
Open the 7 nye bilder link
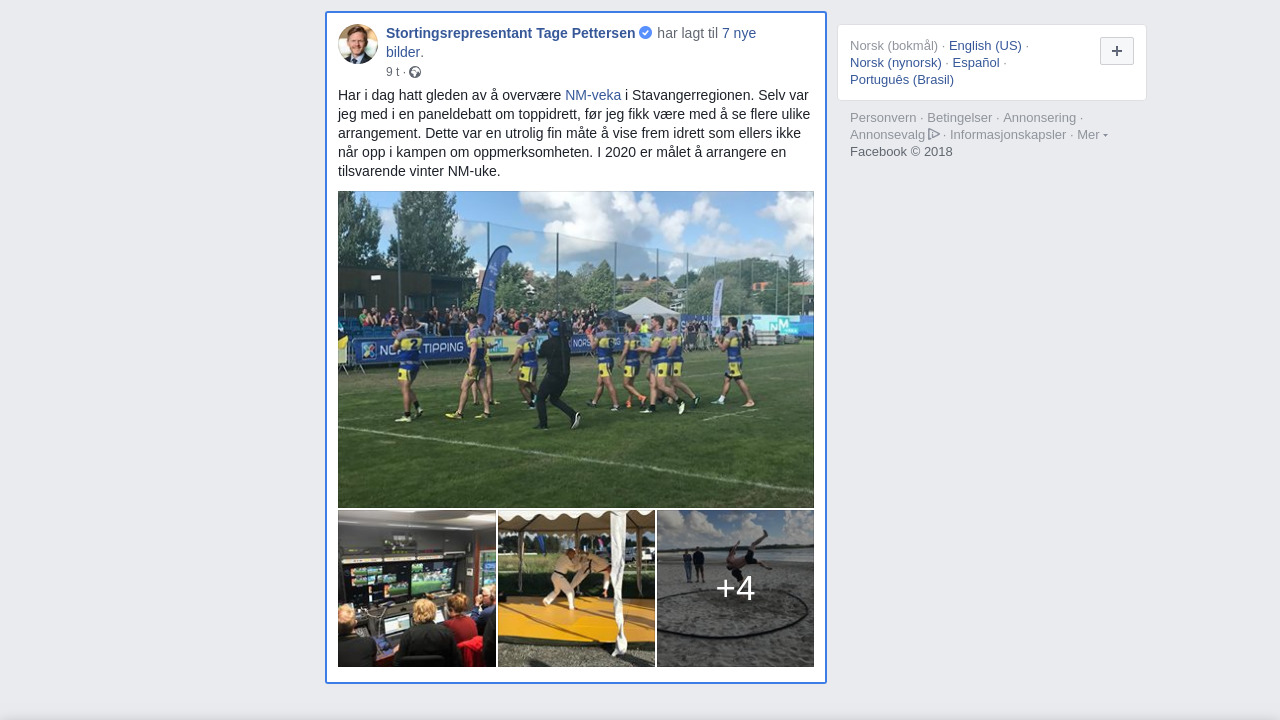point(571,42)
